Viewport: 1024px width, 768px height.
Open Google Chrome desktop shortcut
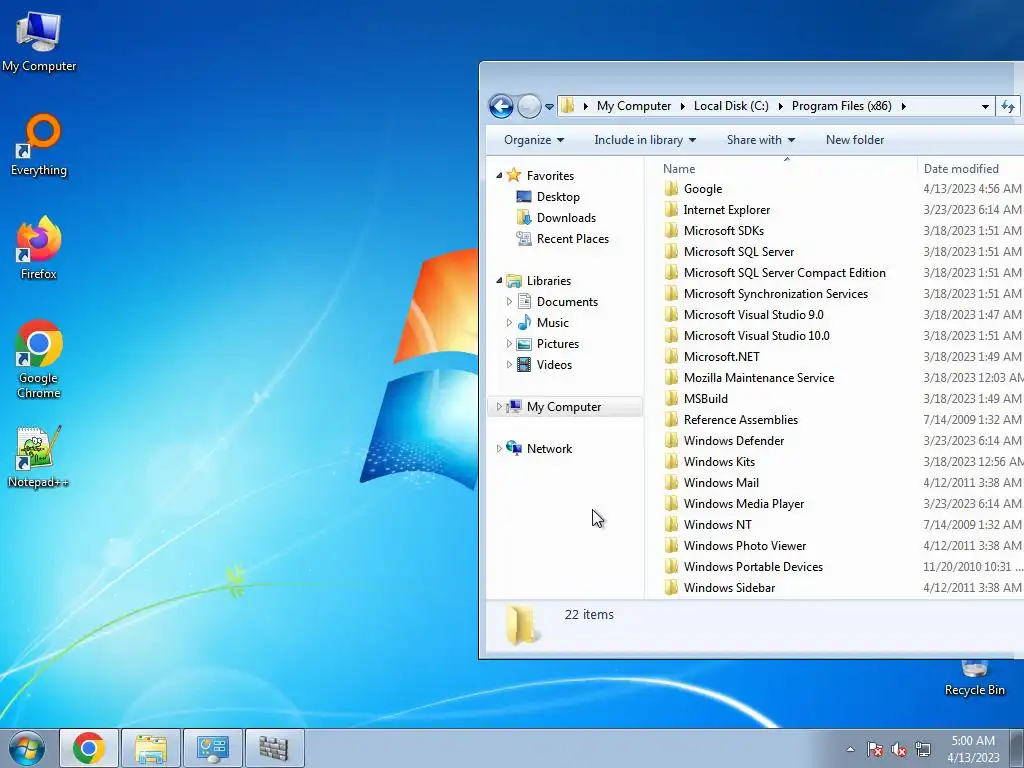click(x=39, y=359)
